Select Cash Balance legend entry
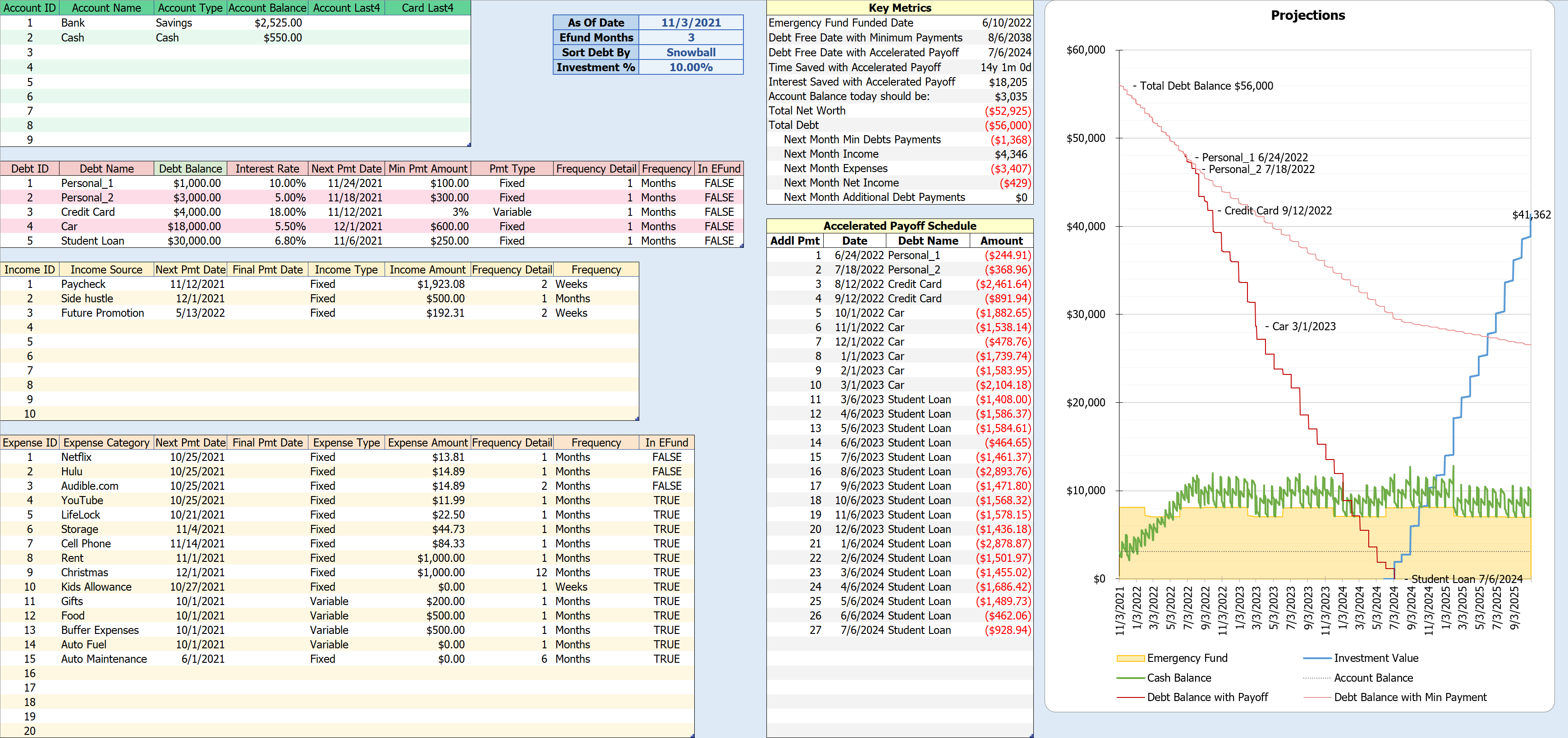 [1165, 678]
